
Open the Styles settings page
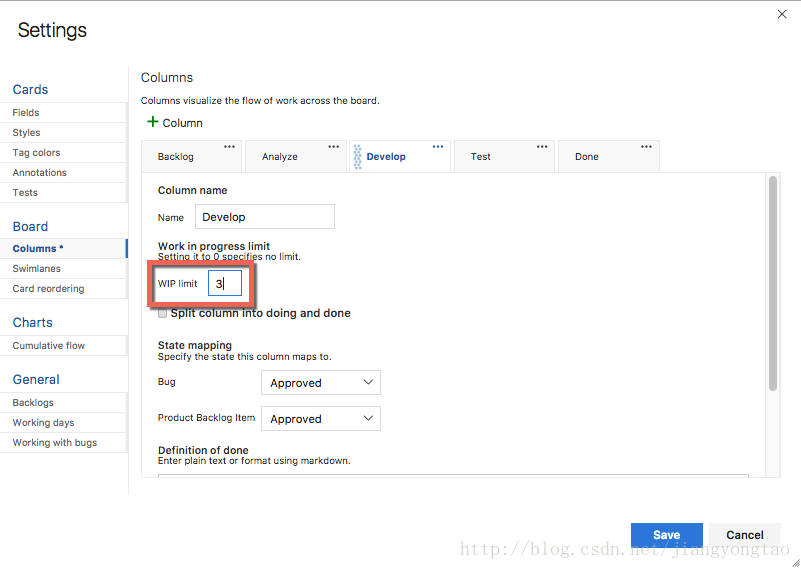(63, 133)
